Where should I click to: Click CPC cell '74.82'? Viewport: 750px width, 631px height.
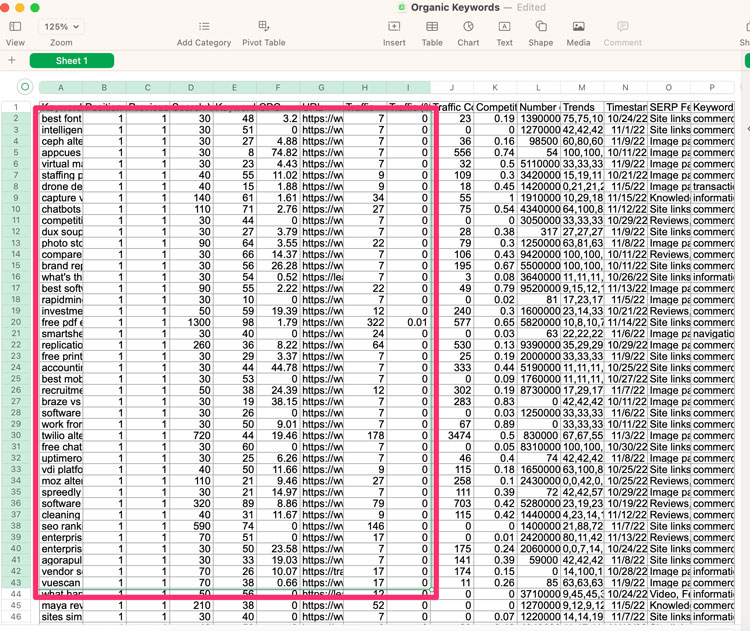pyautogui.click(x=278, y=152)
